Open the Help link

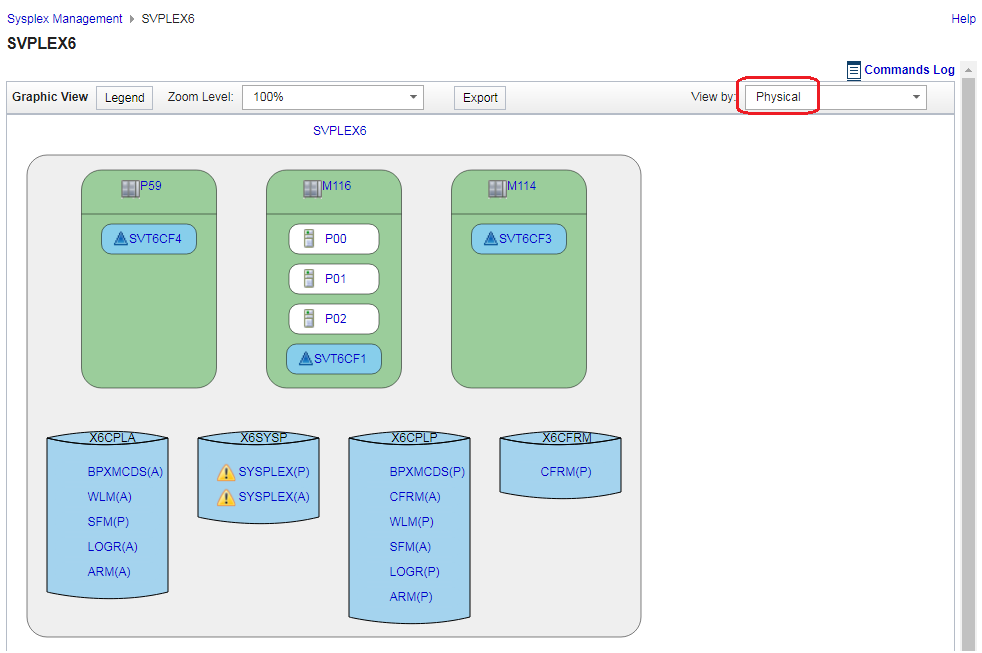coord(963,19)
